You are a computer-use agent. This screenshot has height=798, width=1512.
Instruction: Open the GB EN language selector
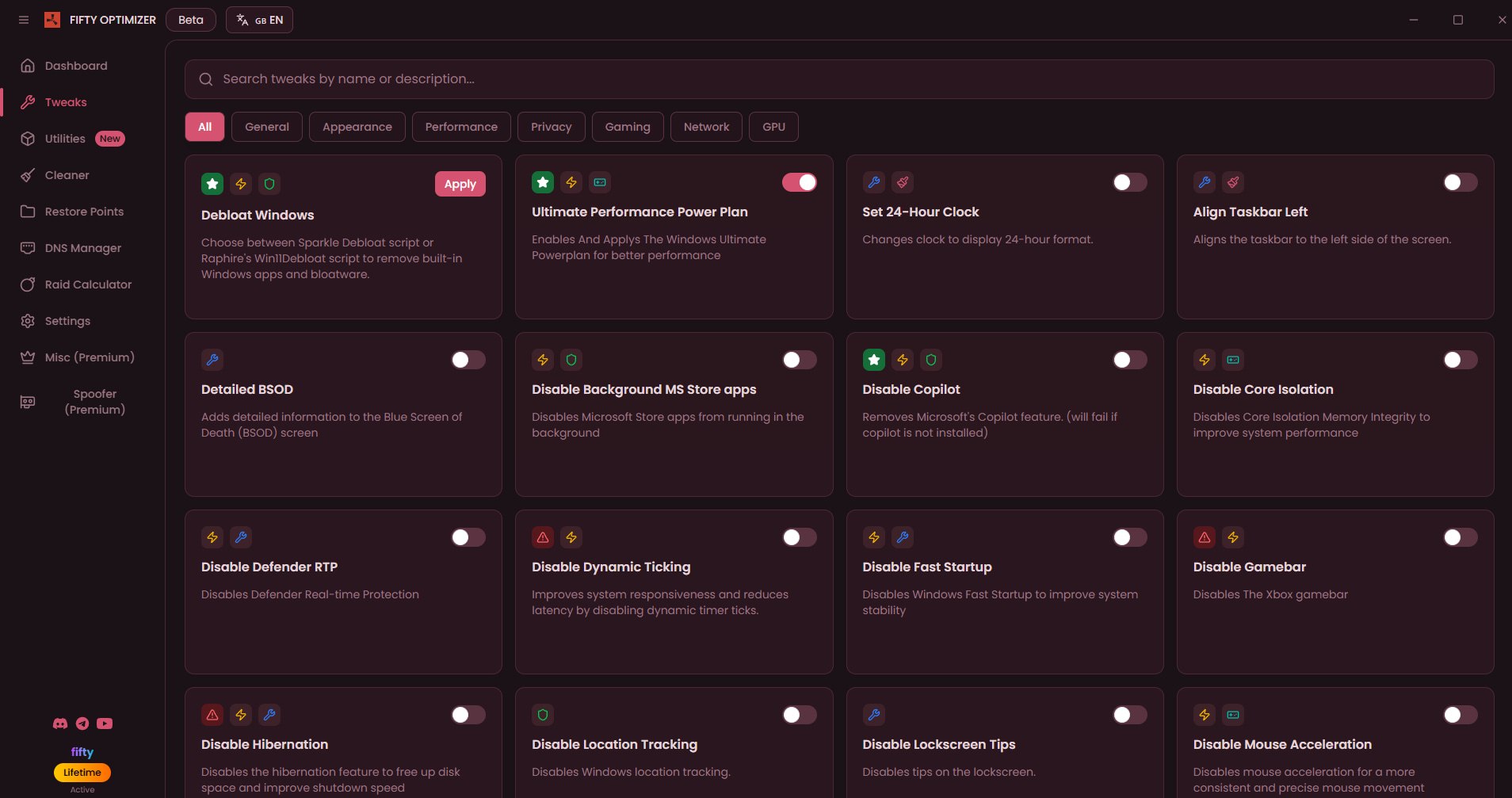[259, 20]
